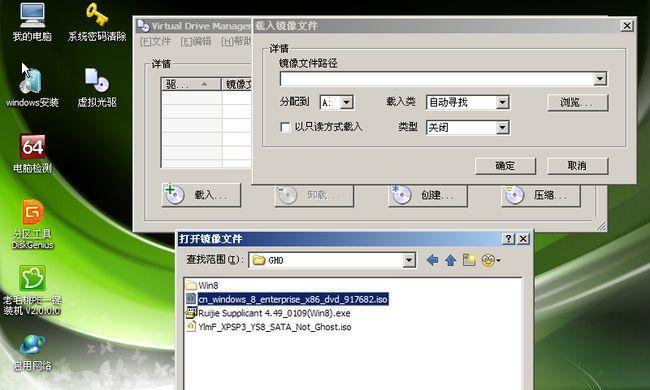The image size is (650, 390).
Task: Open the view menu icon in file dialog
Action: tap(491, 260)
